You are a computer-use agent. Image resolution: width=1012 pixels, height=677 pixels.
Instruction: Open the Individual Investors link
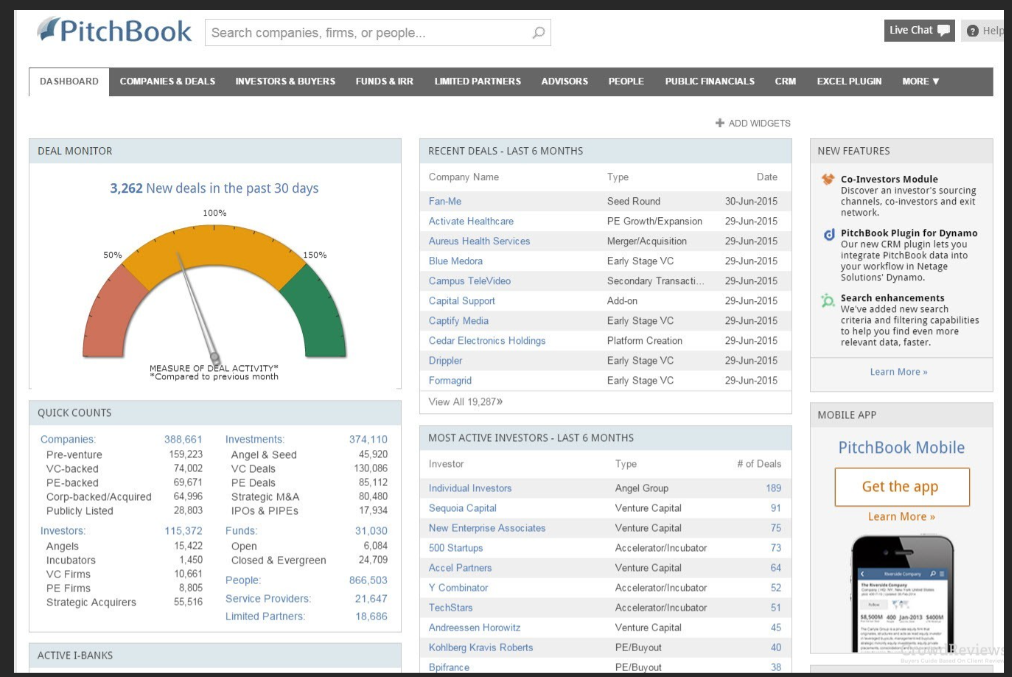[x=470, y=488]
